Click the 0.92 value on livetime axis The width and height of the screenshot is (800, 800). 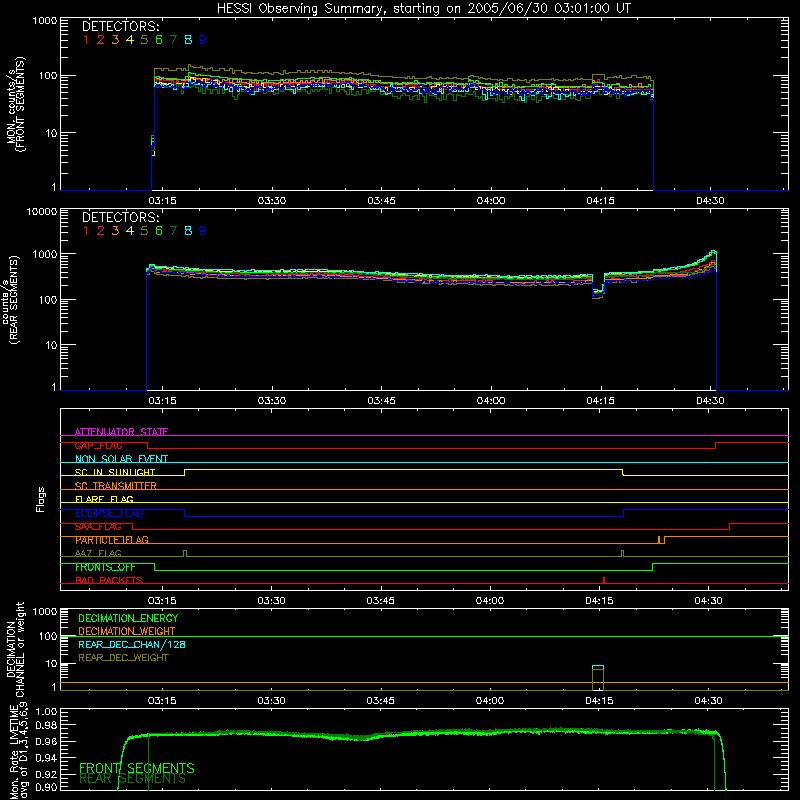click(x=46, y=772)
